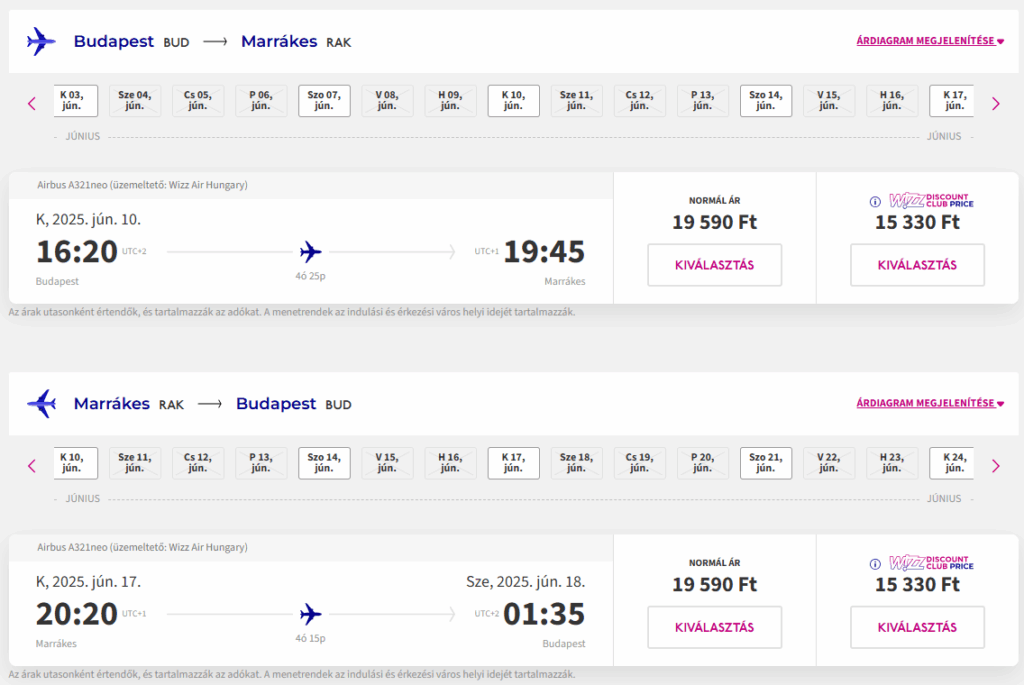Choose the return Wizz Discount Club price
Screen dimensions: 1024x685
point(917,628)
